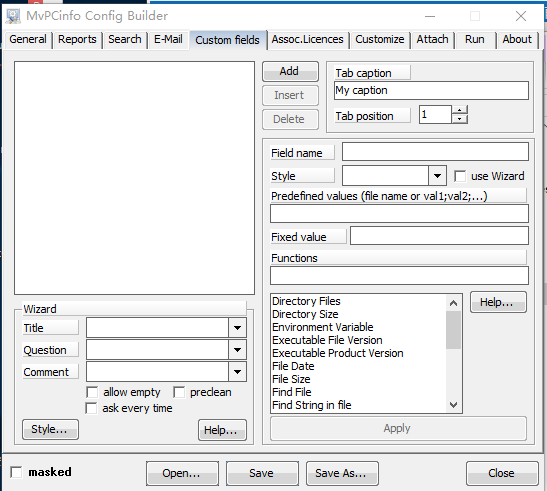Click the Open... button
The width and height of the screenshot is (547, 491).
(182, 474)
